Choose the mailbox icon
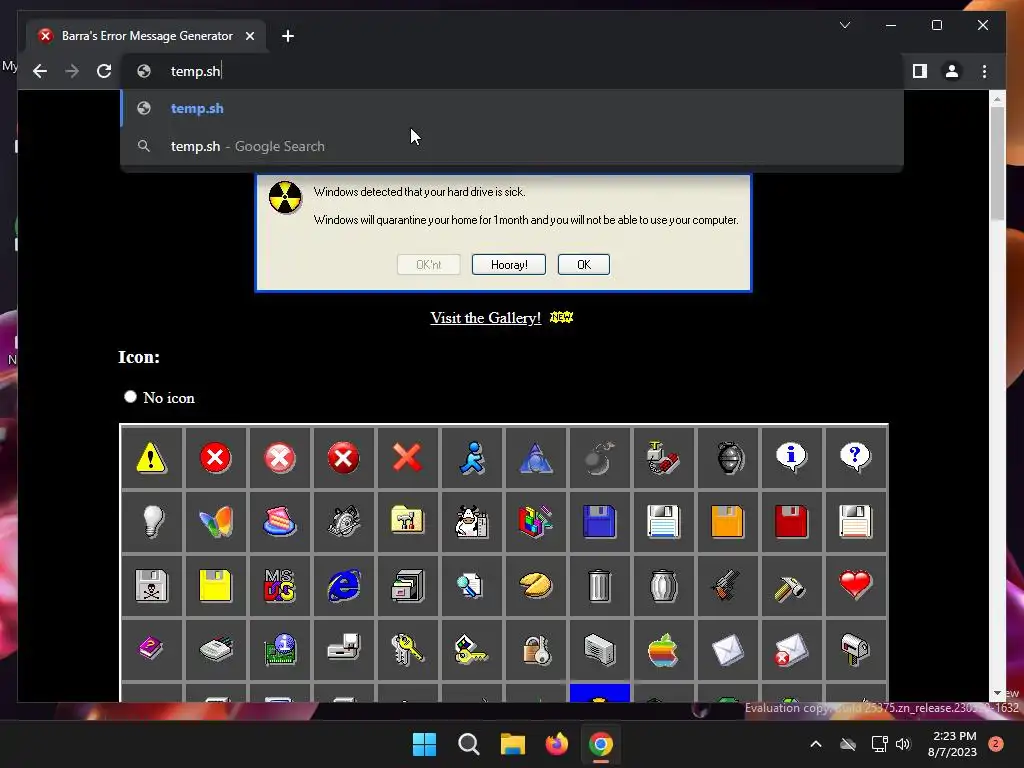 click(855, 649)
